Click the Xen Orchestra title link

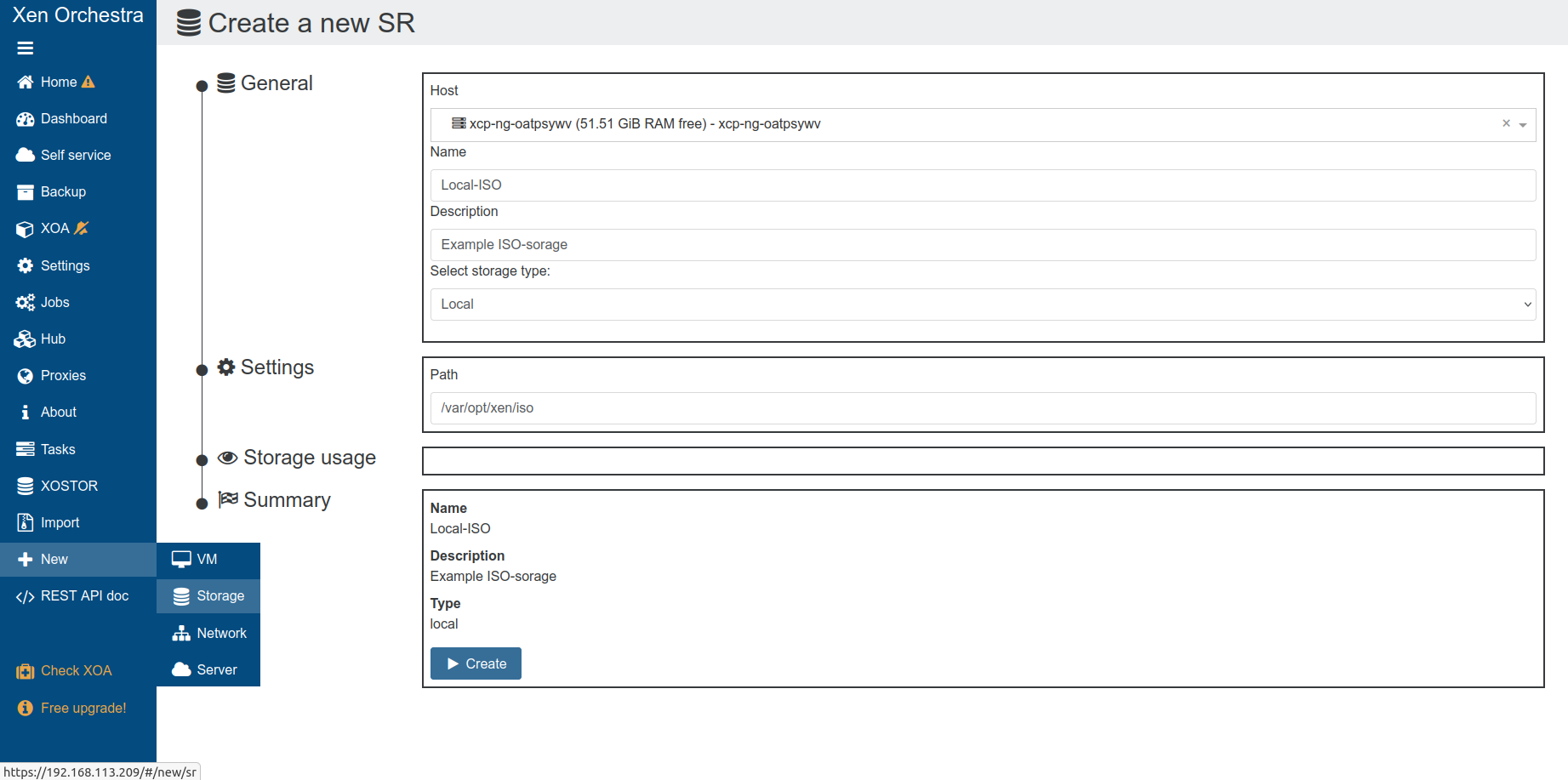pos(78,15)
